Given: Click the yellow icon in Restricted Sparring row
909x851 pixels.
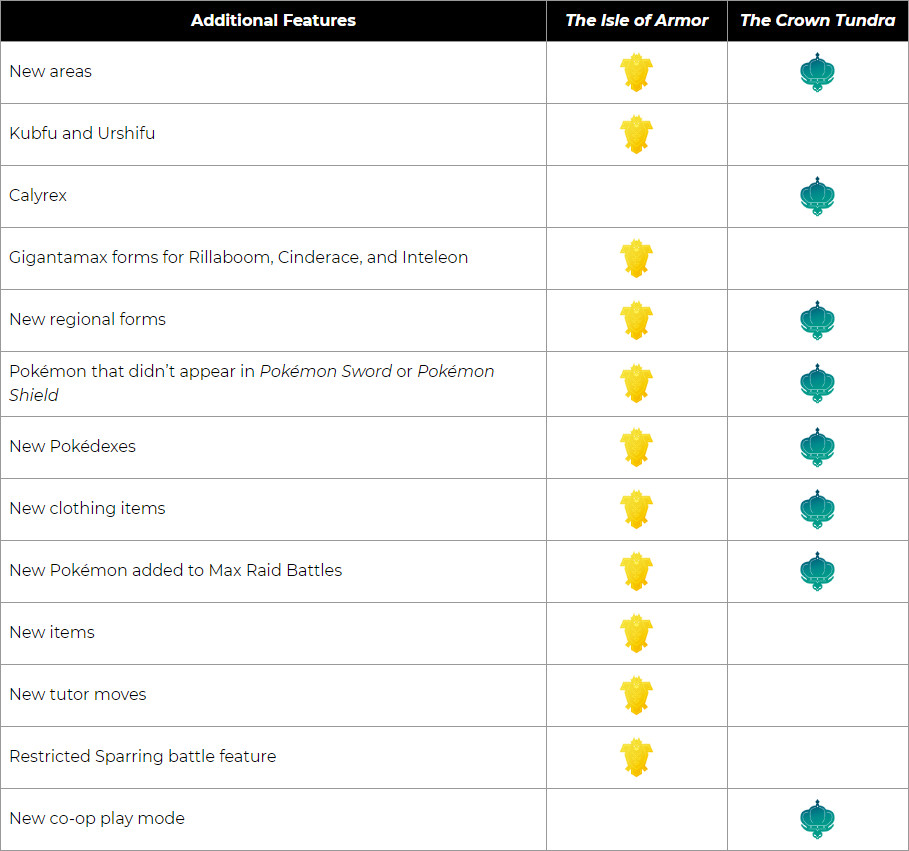Looking at the screenshot, I should [636, 757].
